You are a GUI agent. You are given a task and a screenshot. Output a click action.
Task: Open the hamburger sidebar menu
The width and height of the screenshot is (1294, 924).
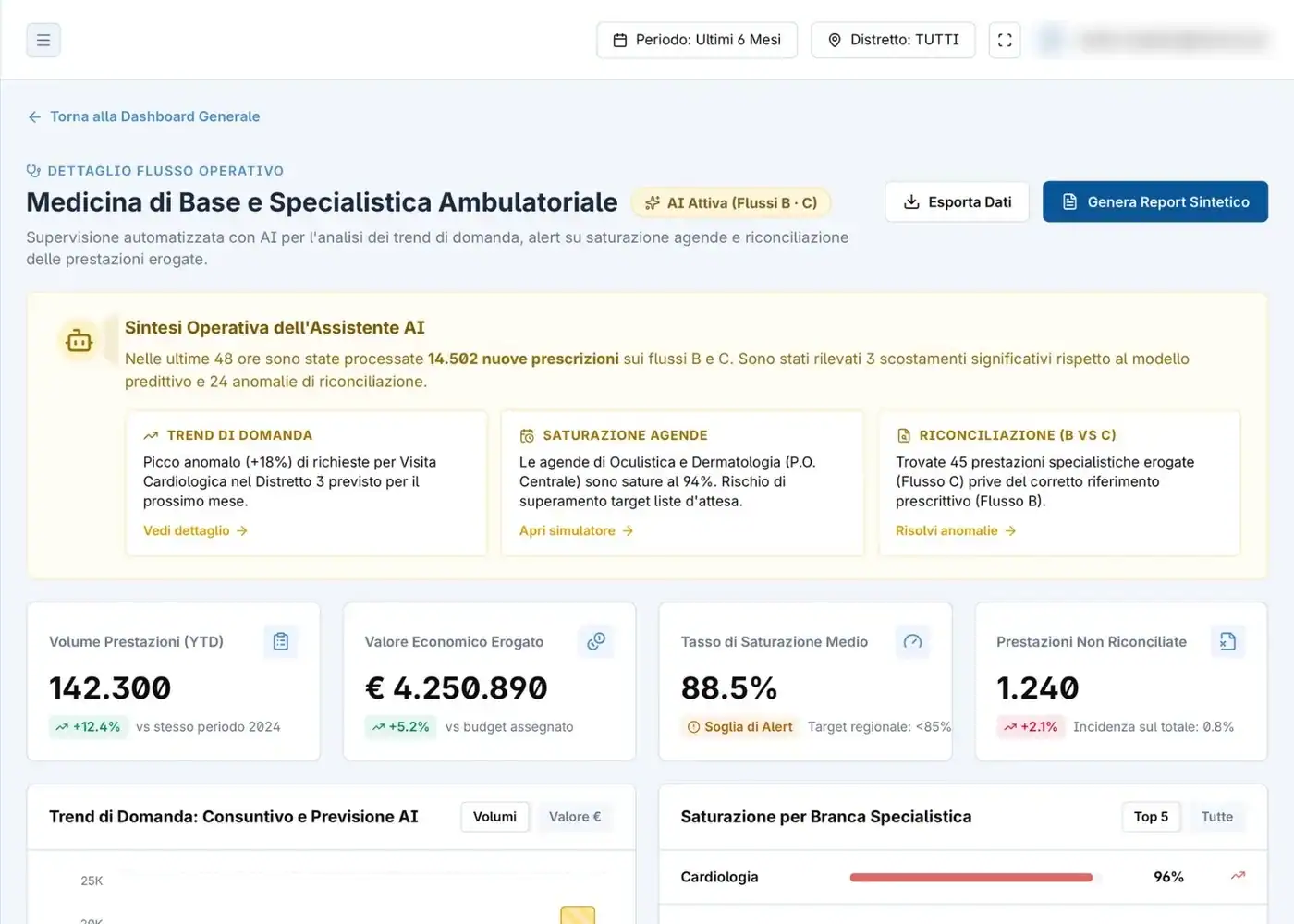pos(43,40)
